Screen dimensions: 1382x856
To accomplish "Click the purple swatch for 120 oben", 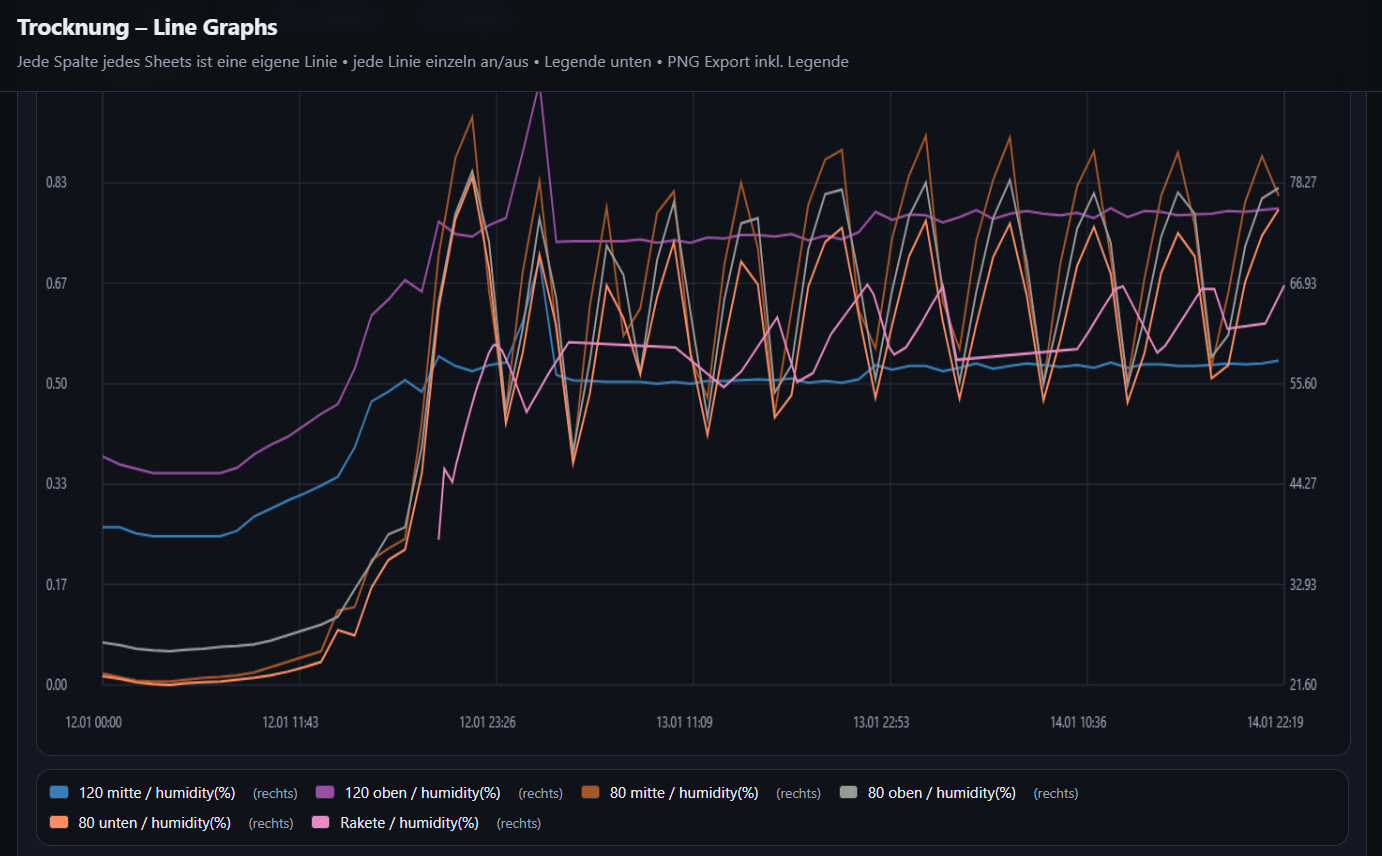I will (x=325, y=793).
